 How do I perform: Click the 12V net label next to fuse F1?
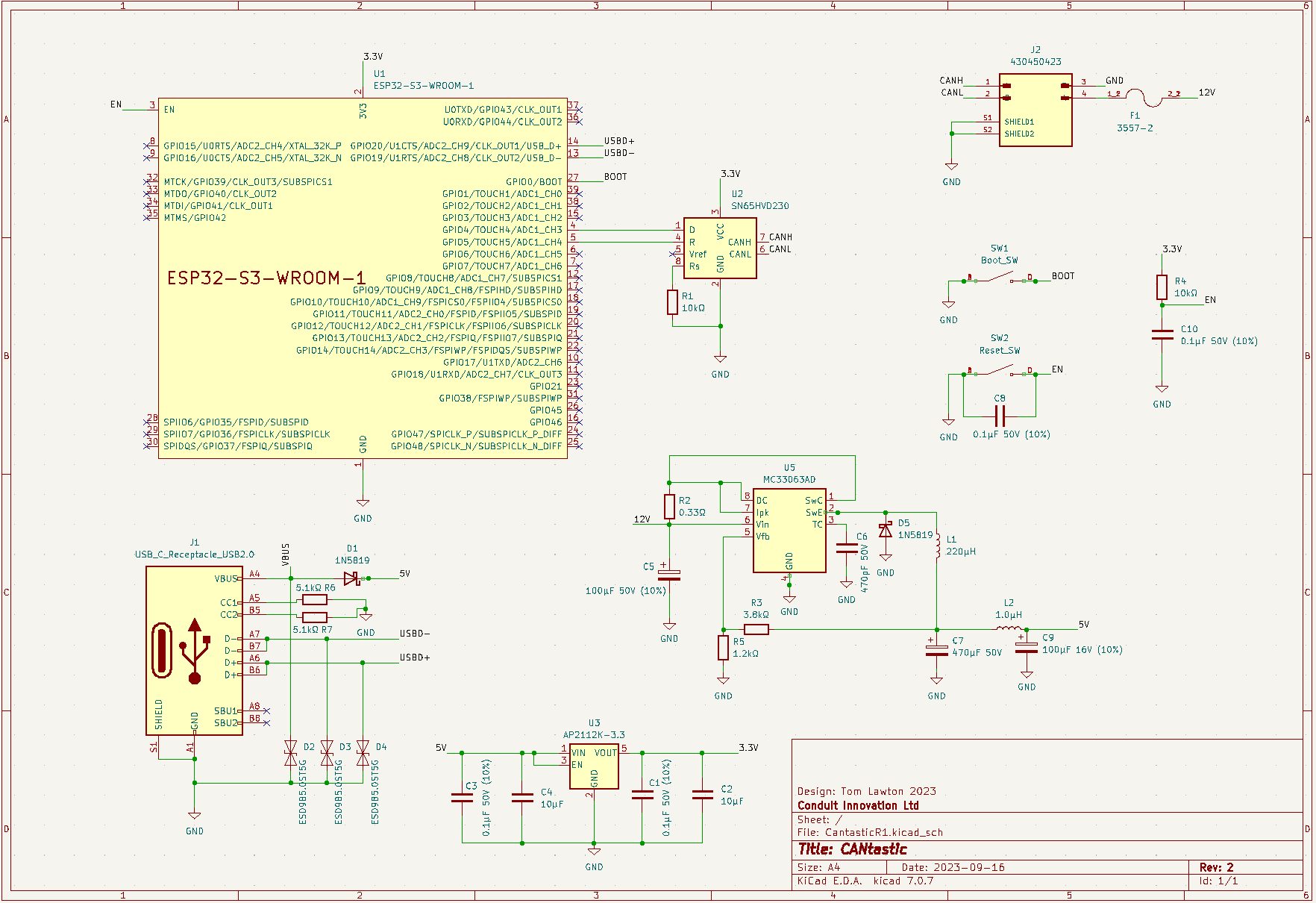coord(1207,93)
